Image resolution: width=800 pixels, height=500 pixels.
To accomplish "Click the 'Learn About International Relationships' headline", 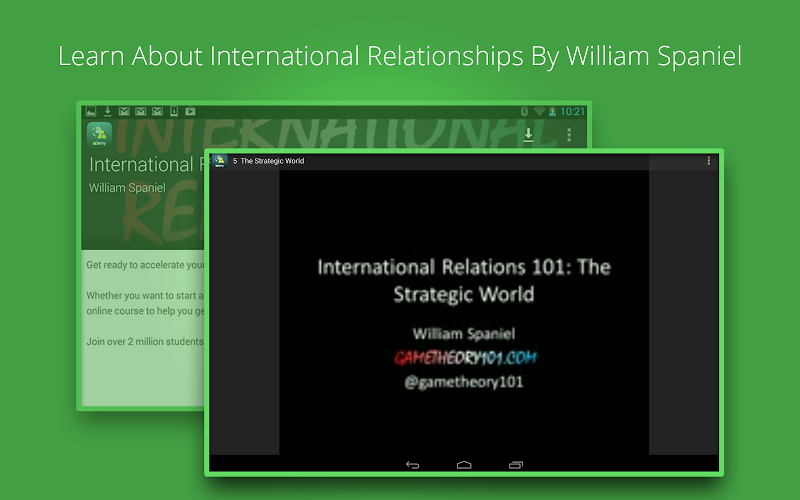I will click(400, 56).
